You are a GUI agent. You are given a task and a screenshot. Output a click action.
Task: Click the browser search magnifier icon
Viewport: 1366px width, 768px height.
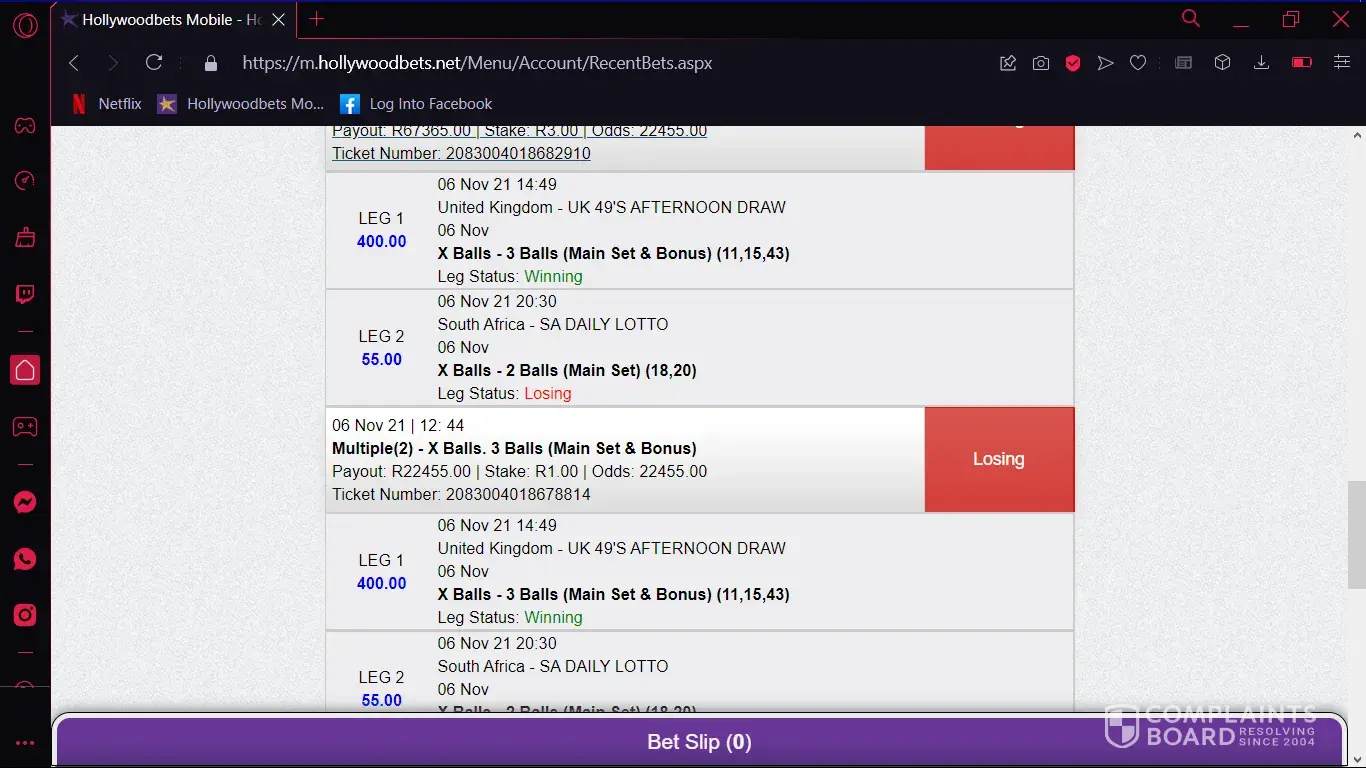1190,19
